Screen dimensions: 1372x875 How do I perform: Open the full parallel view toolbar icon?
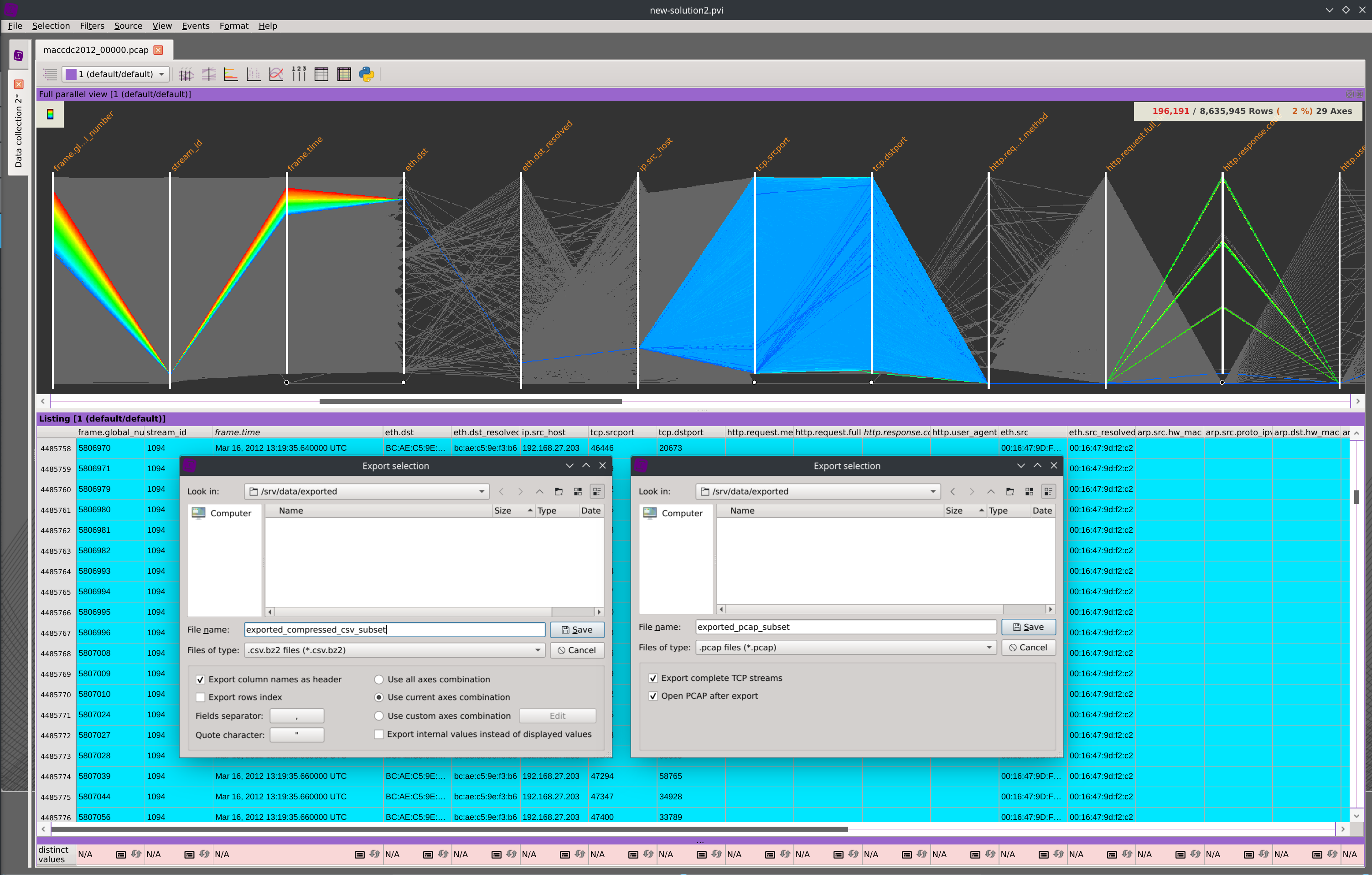(x=186, y=74)
